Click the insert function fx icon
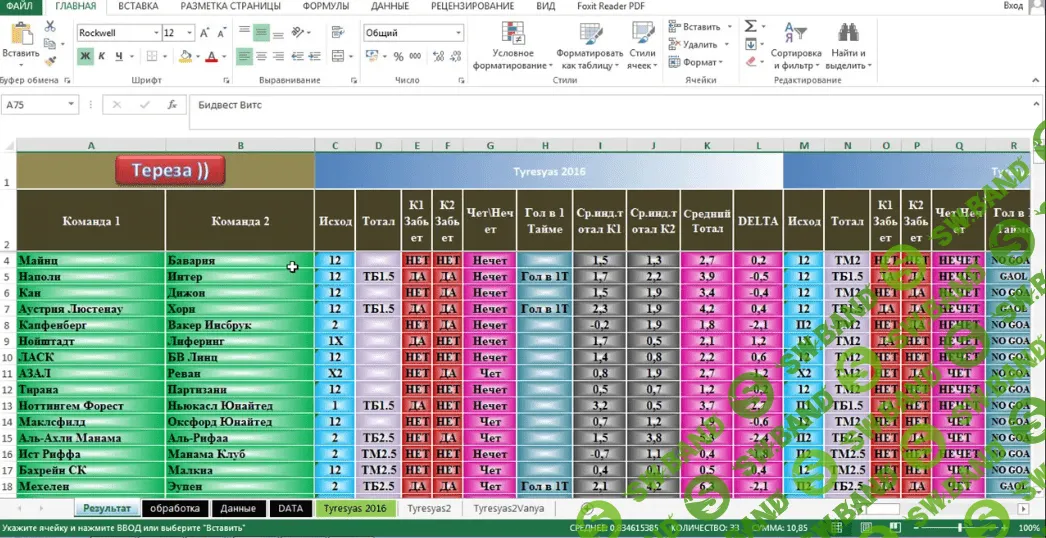Viewport: 1046px width, 538px height. tap(172, 105)
